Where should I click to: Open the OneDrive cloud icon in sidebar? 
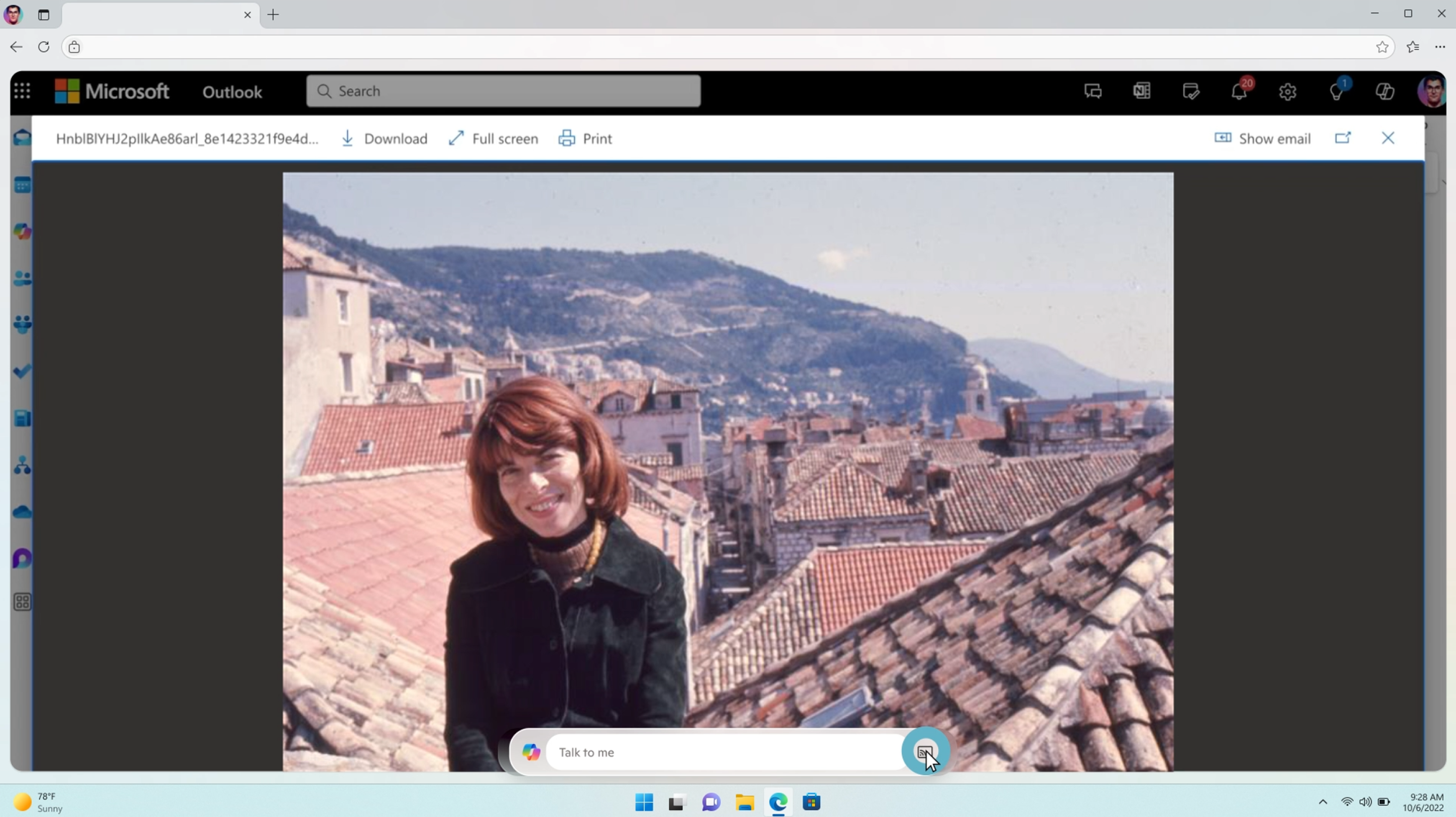pos(23,512)
